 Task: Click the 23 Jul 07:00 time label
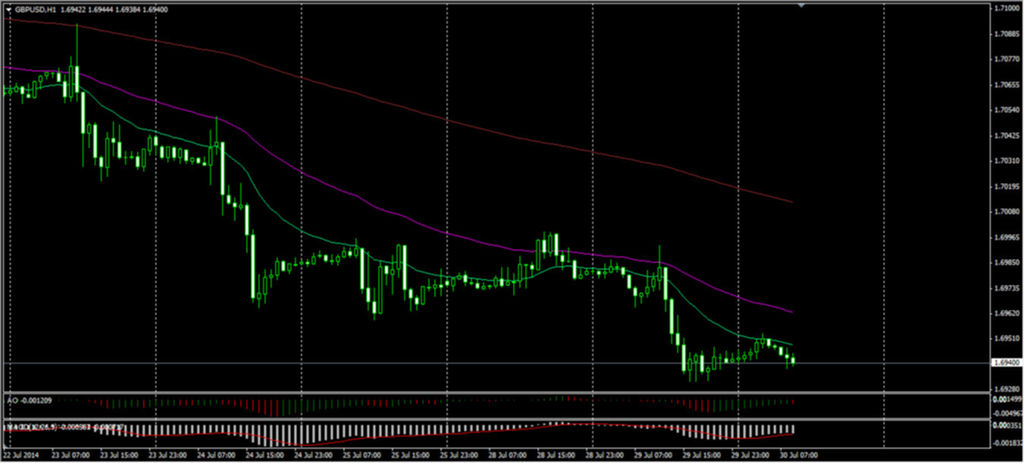[69, 455]
